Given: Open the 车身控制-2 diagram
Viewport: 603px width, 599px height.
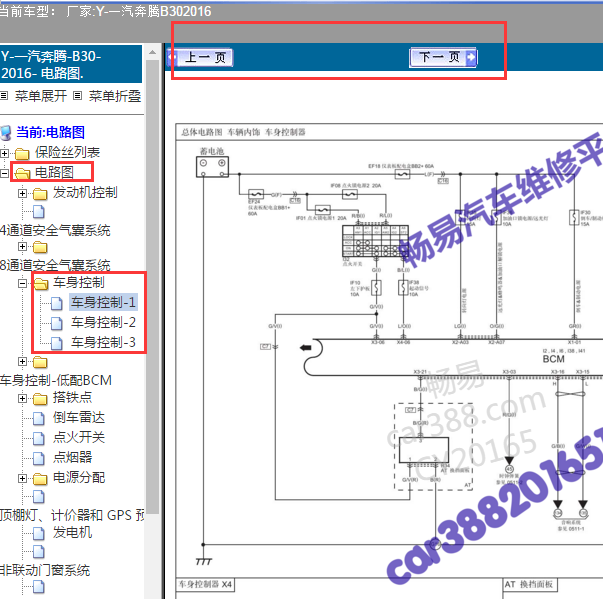Looking at the screenshot, I should click(x=103, y=322).
